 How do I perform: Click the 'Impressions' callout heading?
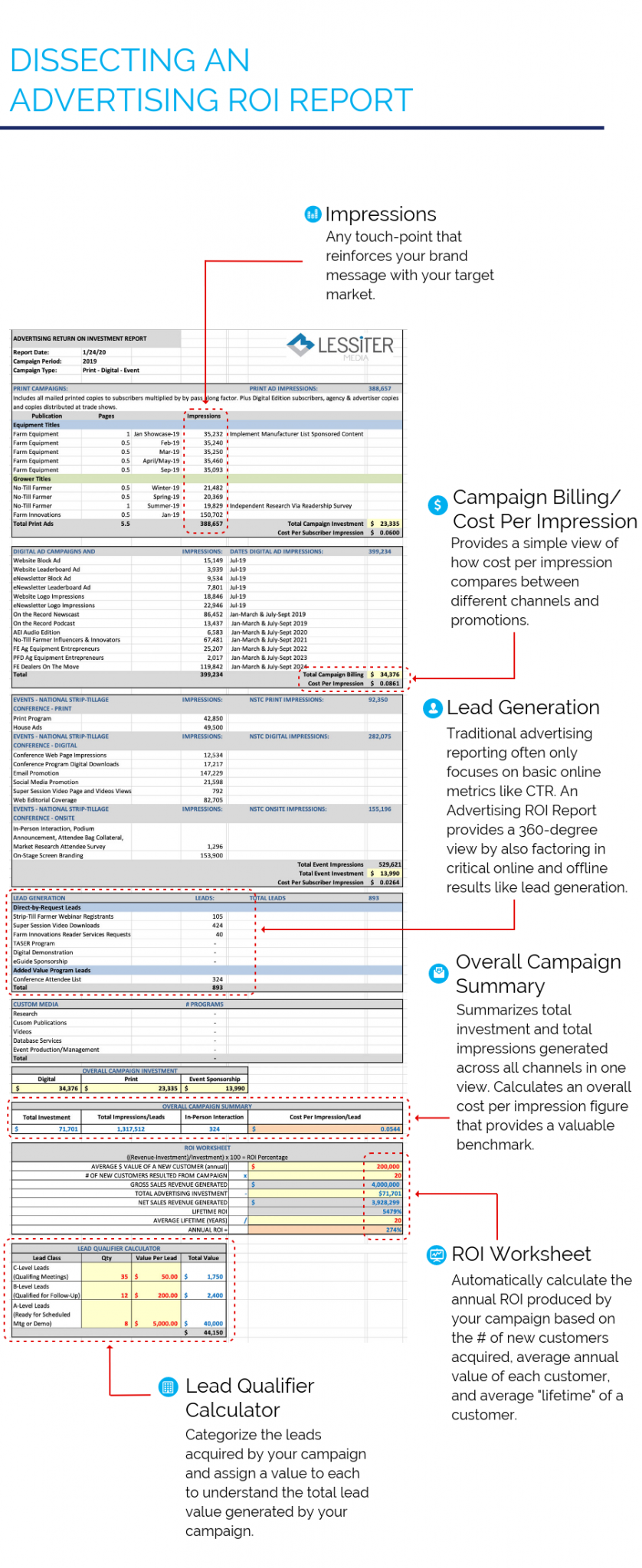point(381,214)
